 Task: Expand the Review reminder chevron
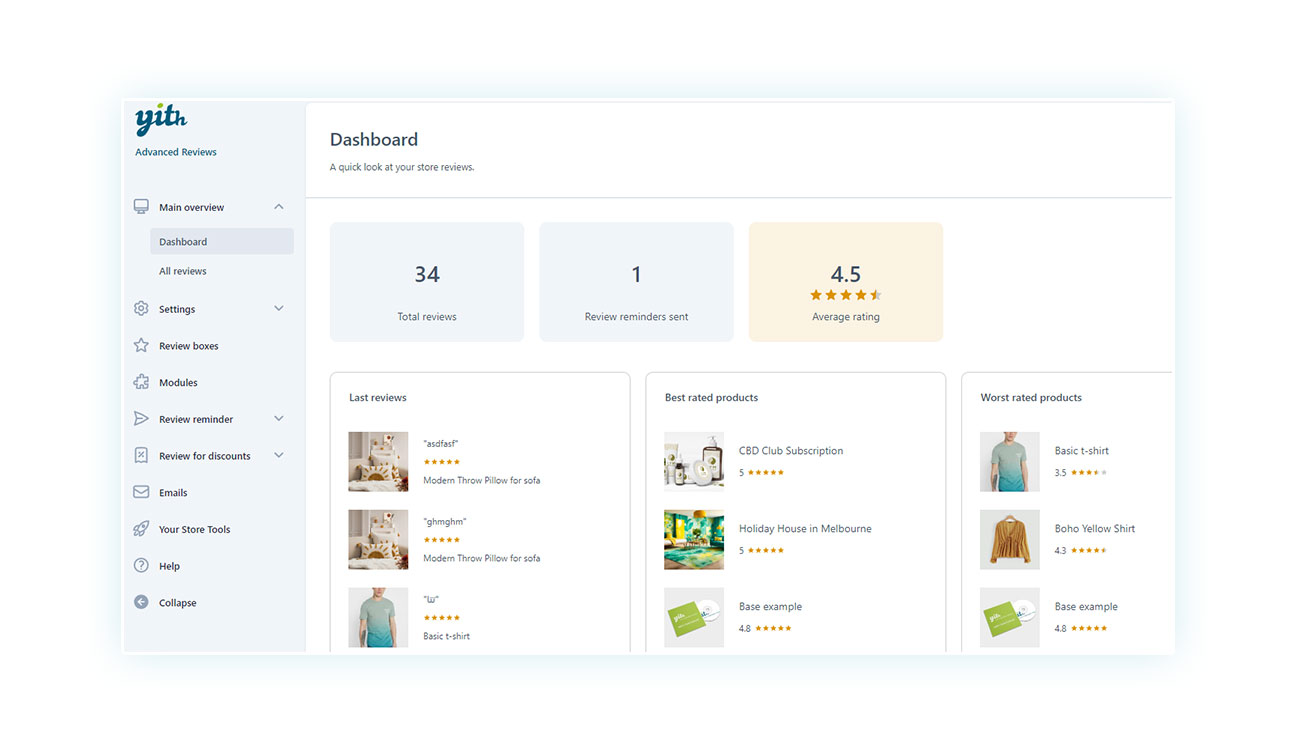pos(279,419)
